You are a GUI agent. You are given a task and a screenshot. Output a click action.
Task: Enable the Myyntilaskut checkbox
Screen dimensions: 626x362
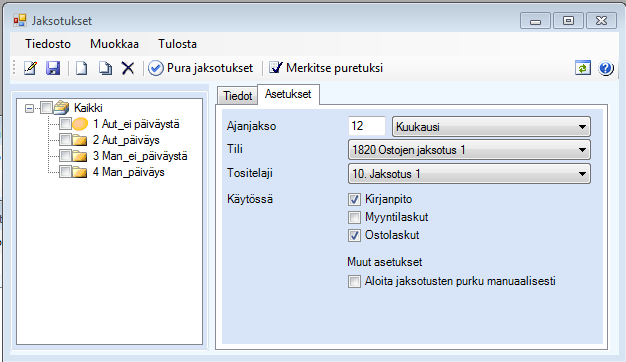tap(354, 217)
